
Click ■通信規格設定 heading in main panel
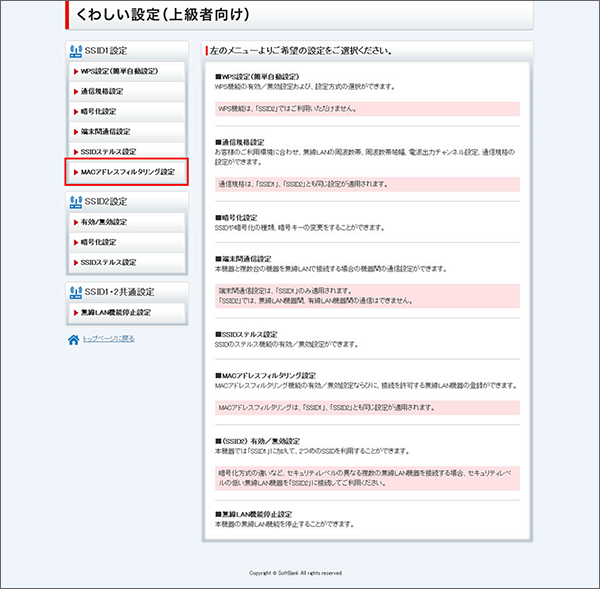(240, 142)
